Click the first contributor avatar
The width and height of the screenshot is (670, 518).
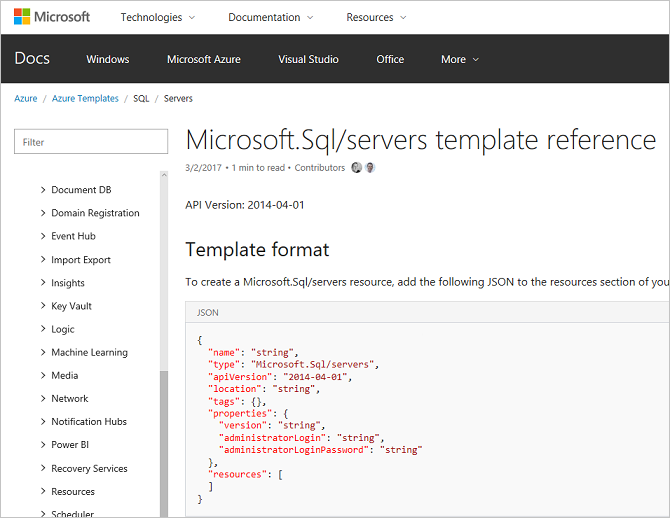356,168
